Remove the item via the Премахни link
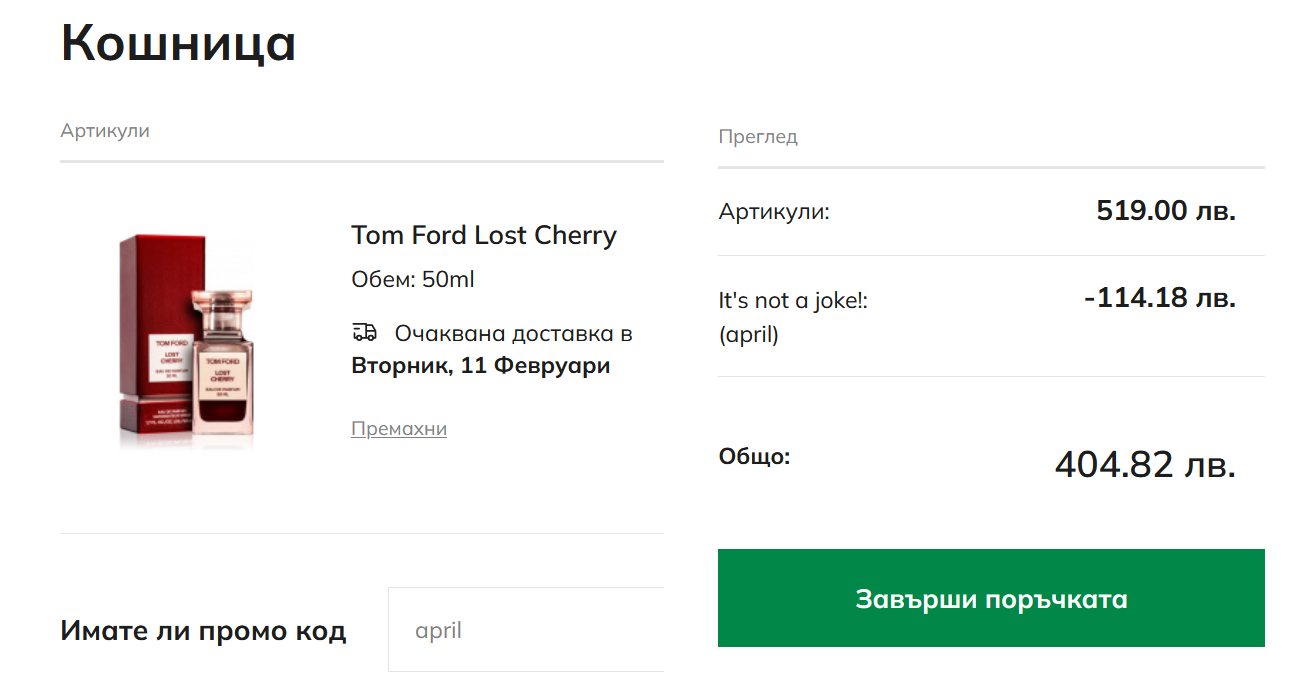Image resolution: width=1296 pixels, height=697 pixels. [x=399, y=429]
